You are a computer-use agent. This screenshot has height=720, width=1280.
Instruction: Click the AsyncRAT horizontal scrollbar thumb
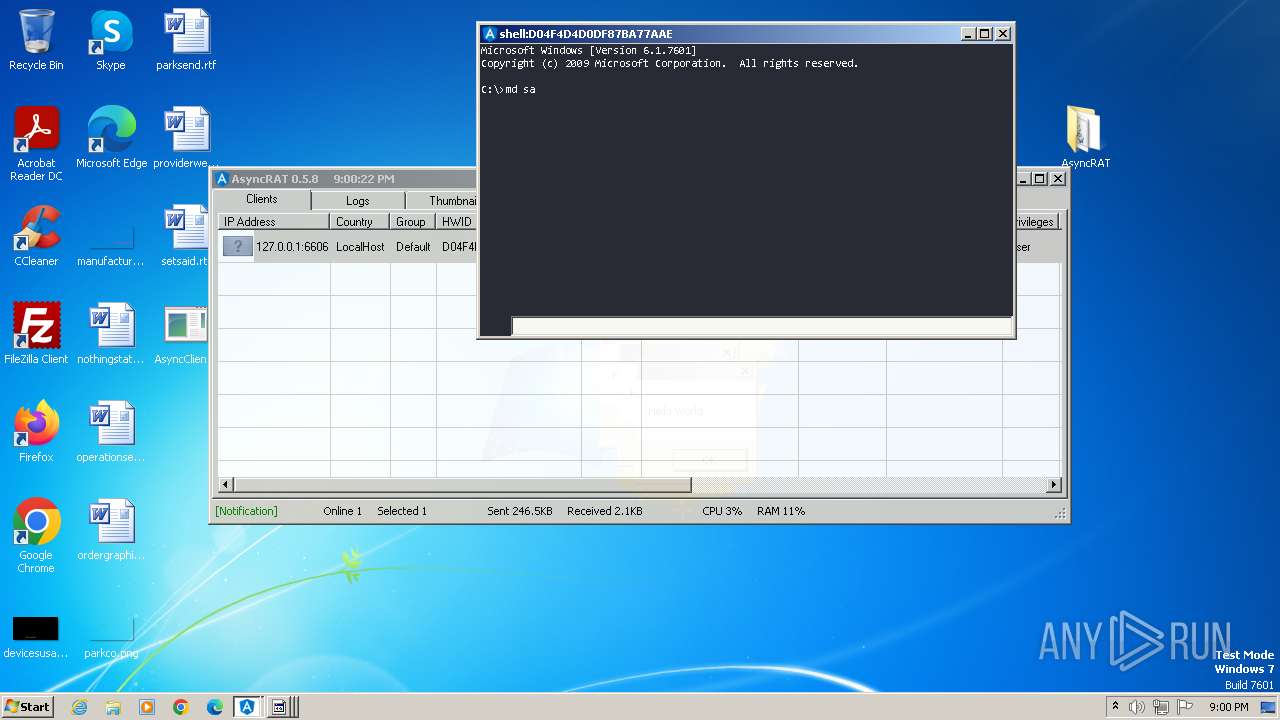(x=462, y=485)
